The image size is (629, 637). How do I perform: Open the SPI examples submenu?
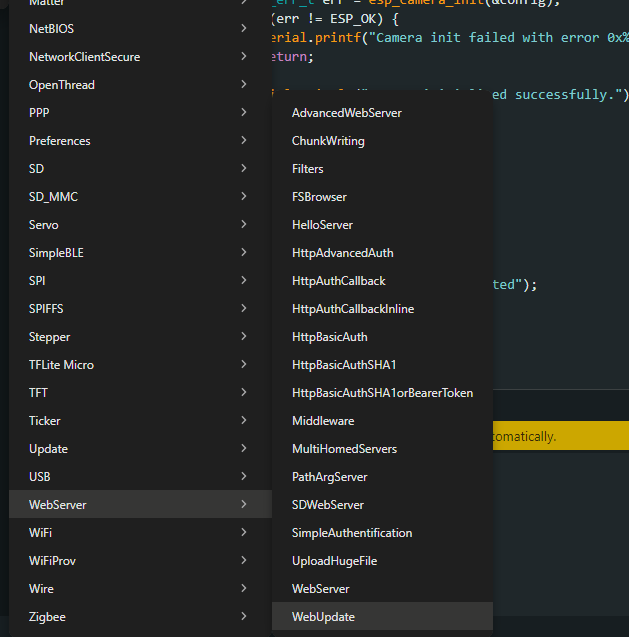pos(140,281)
